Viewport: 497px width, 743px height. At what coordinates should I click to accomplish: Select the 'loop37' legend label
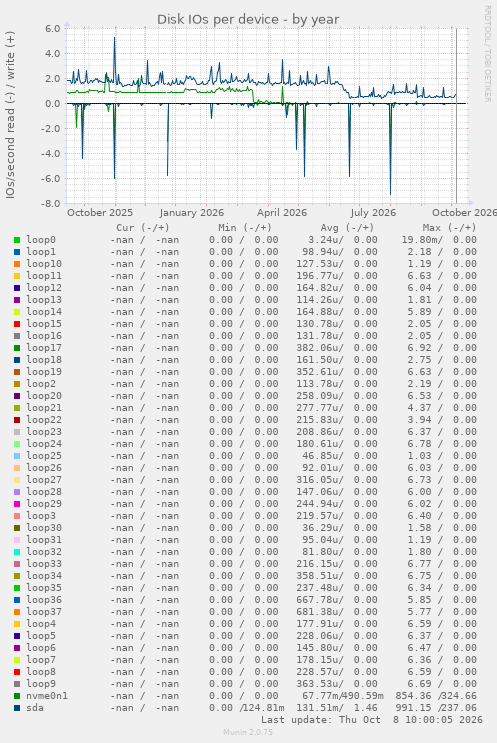(44, 612)
